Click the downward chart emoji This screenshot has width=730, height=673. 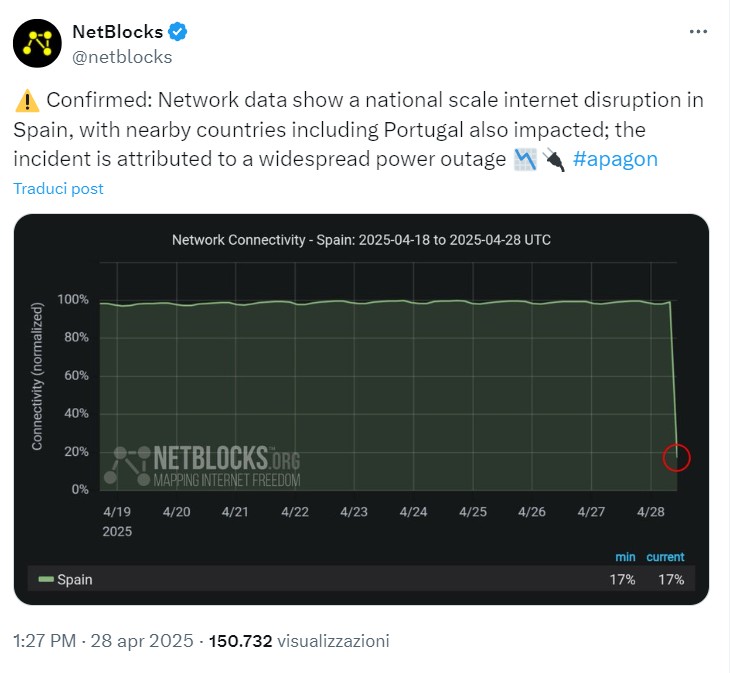tap(525, 159)
